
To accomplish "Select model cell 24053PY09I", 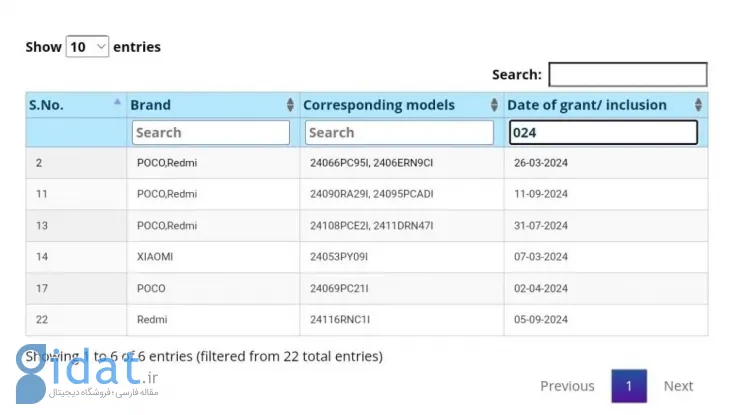I will [x=339, y=257].
